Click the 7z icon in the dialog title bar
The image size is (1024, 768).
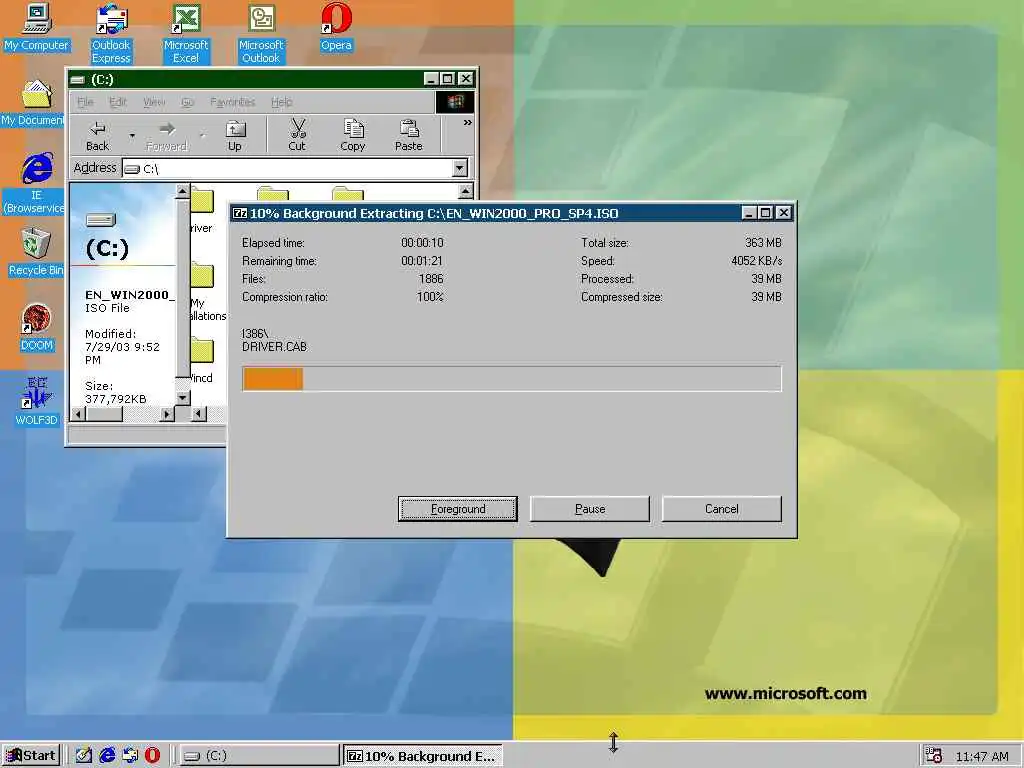pyautogui.click(x=240, y=213)
